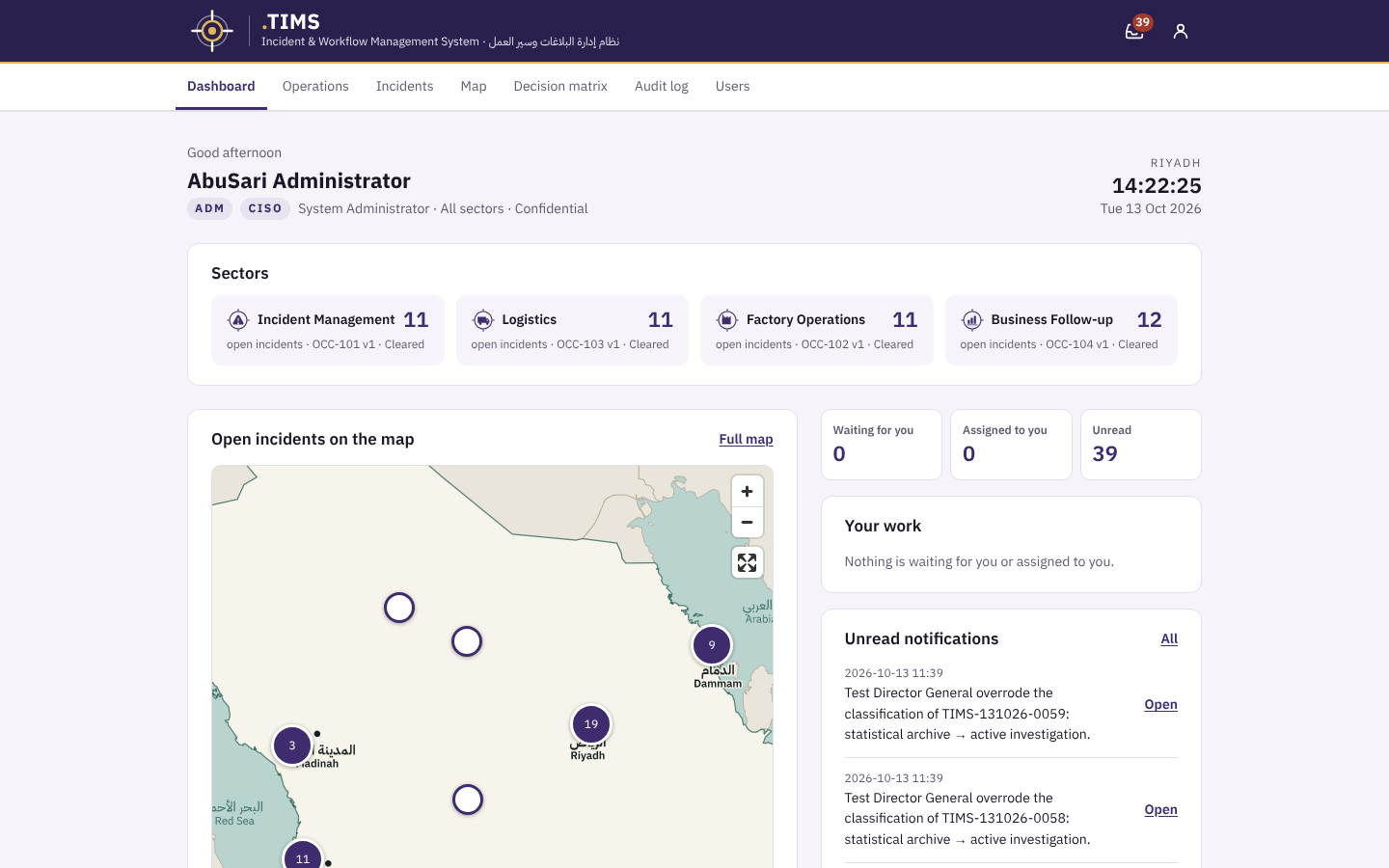Click the Factory Operations sector icon
This screenshot has width=1389, height=868.
click(x=727, y=319)
